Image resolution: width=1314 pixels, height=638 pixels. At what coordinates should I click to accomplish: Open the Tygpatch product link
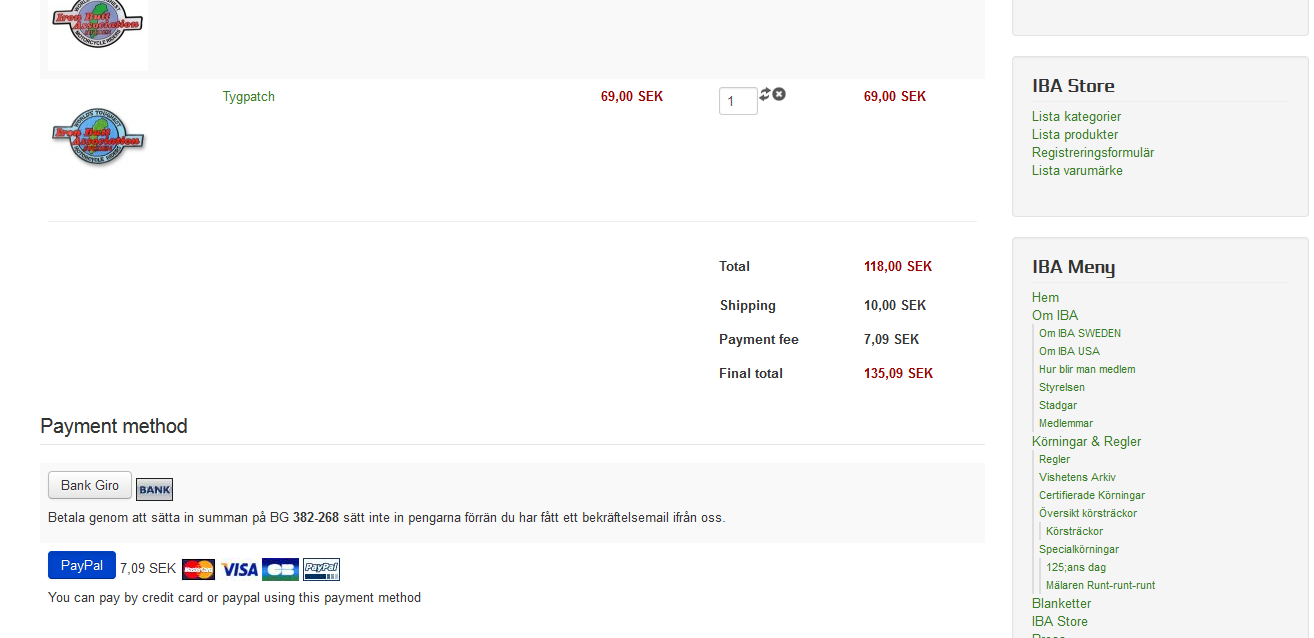(248, 97)
